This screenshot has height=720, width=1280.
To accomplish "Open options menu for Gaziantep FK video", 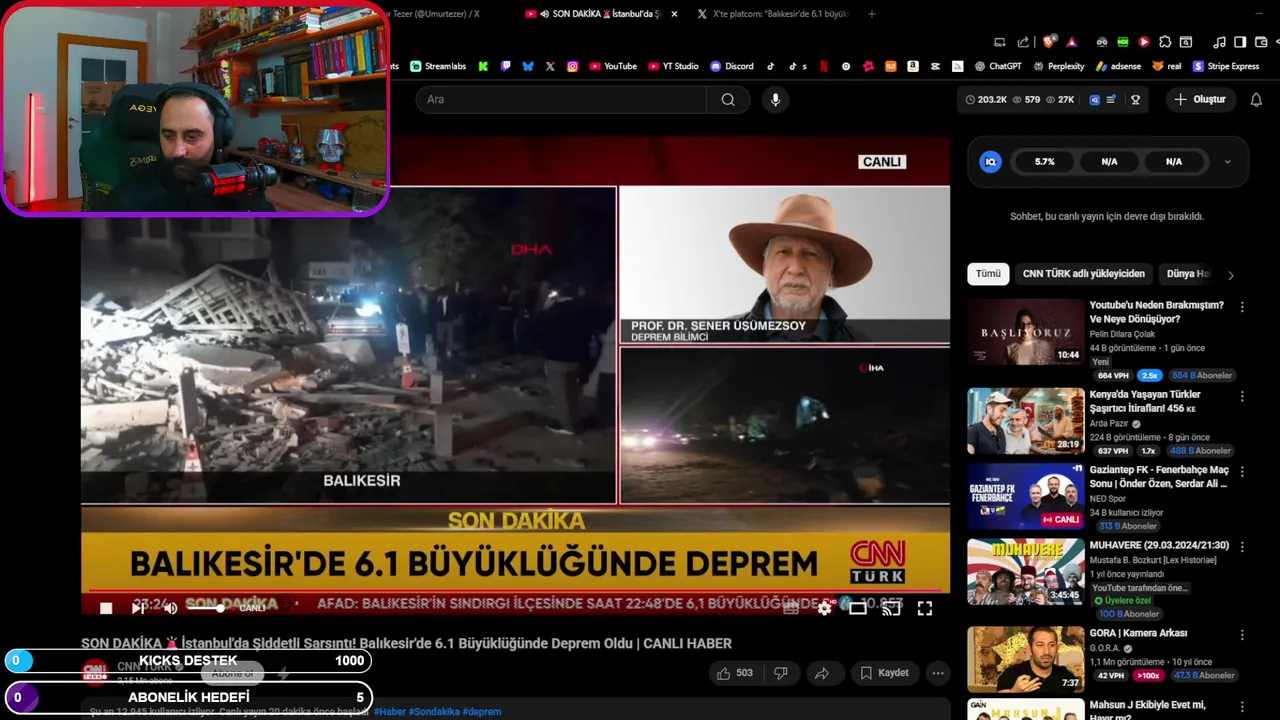I will (1242, 471).
